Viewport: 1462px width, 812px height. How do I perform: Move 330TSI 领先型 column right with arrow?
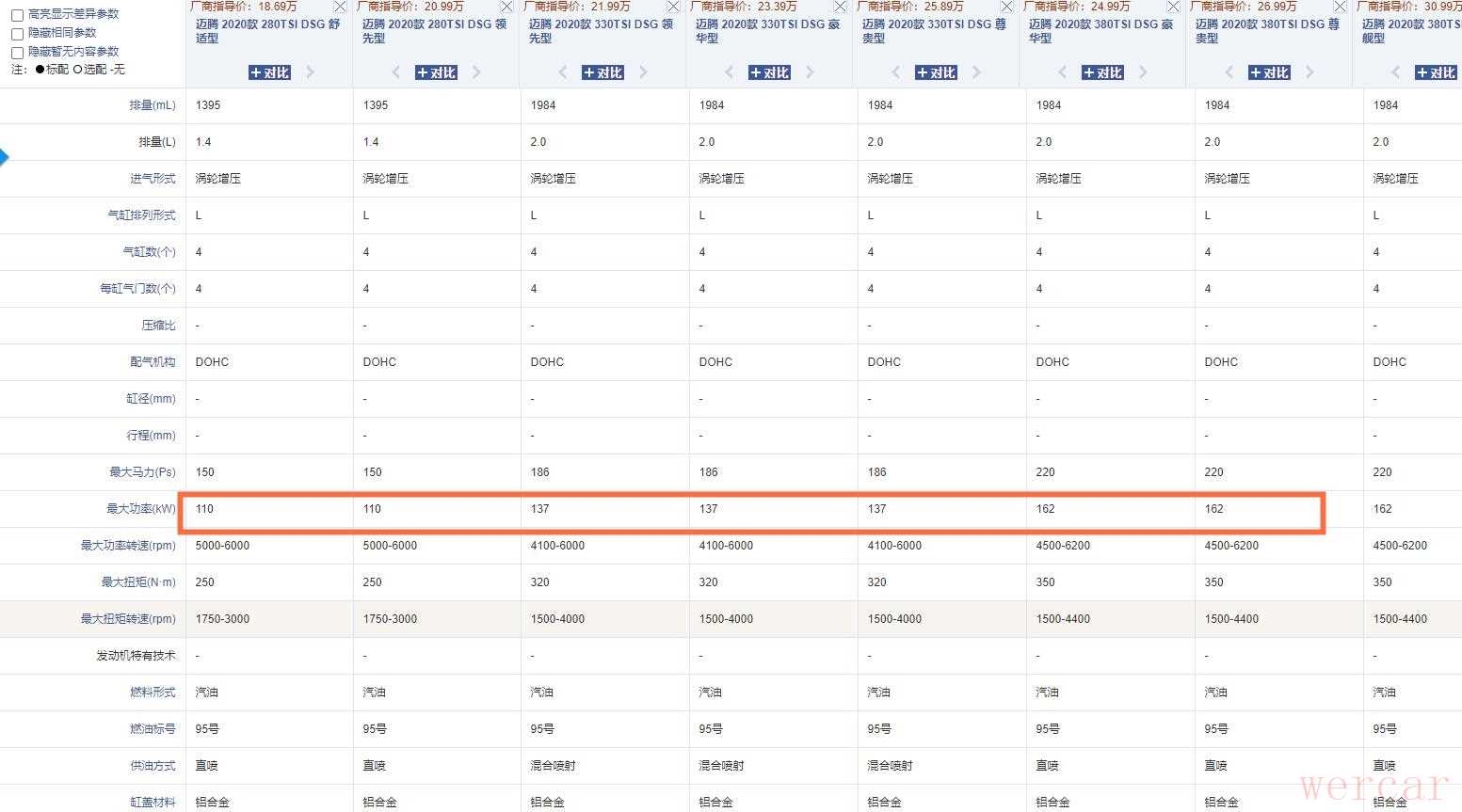643,72
